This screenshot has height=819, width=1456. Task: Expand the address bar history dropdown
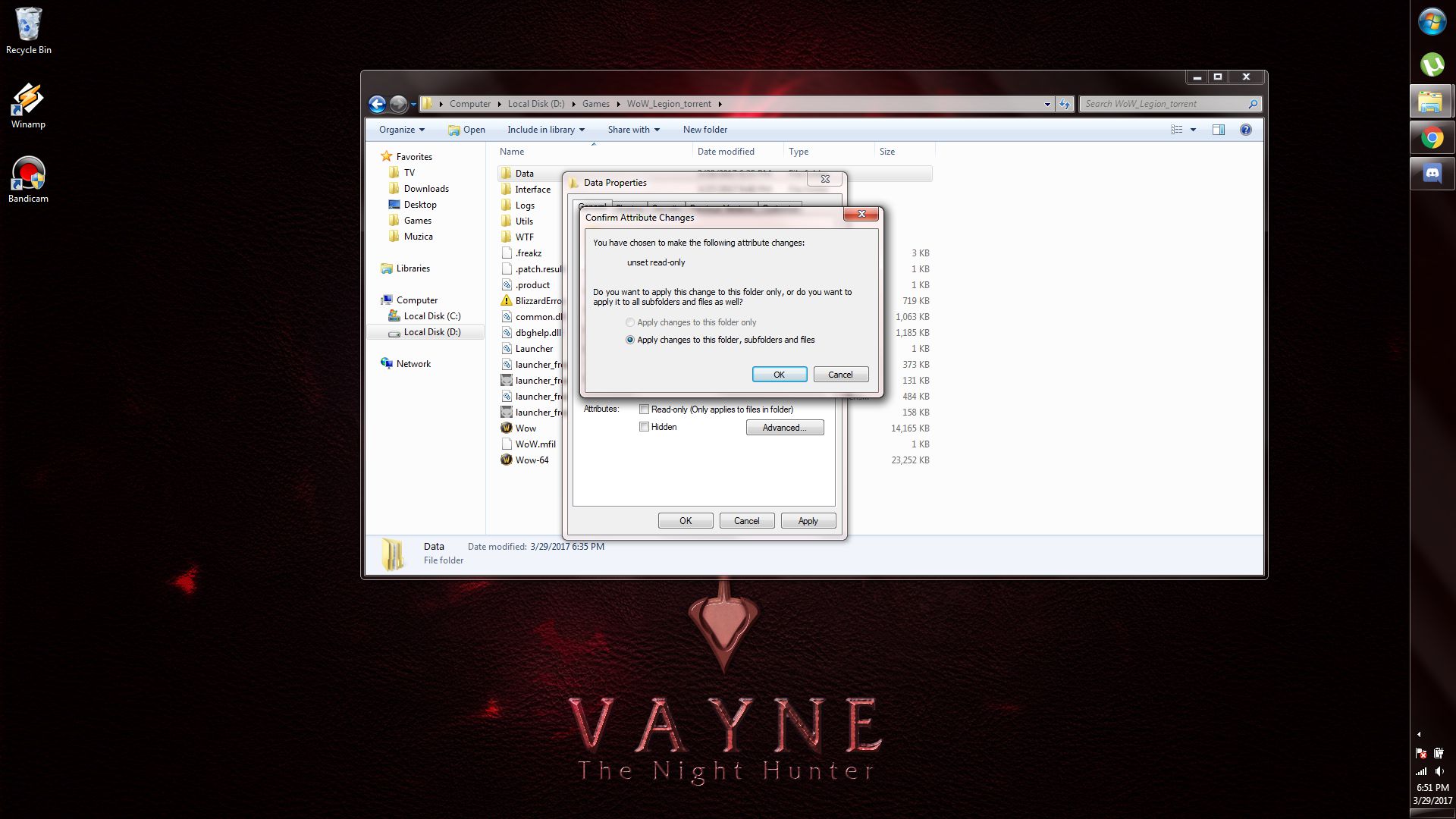pos(1047,104)
